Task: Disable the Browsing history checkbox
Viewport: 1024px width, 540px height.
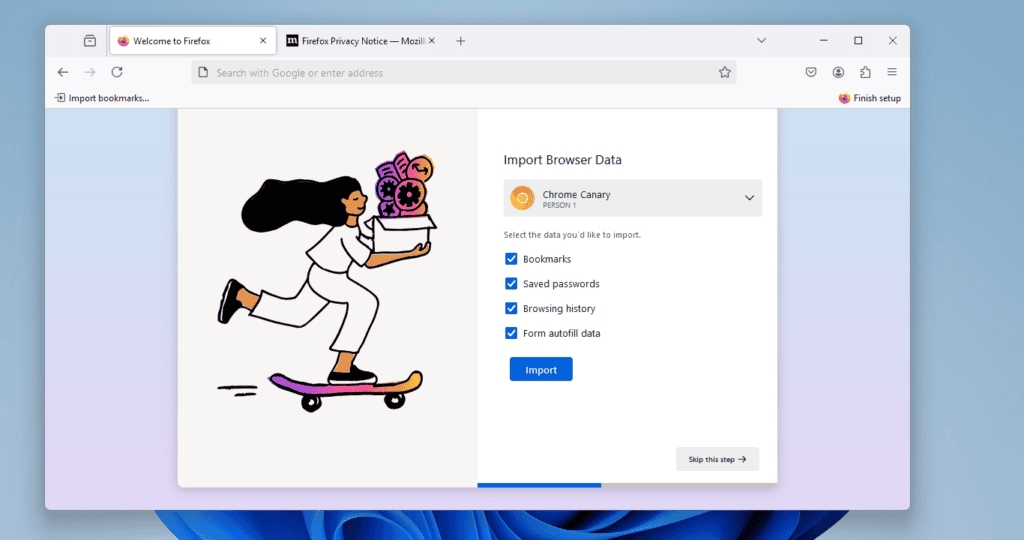Action: pos(511,309)
